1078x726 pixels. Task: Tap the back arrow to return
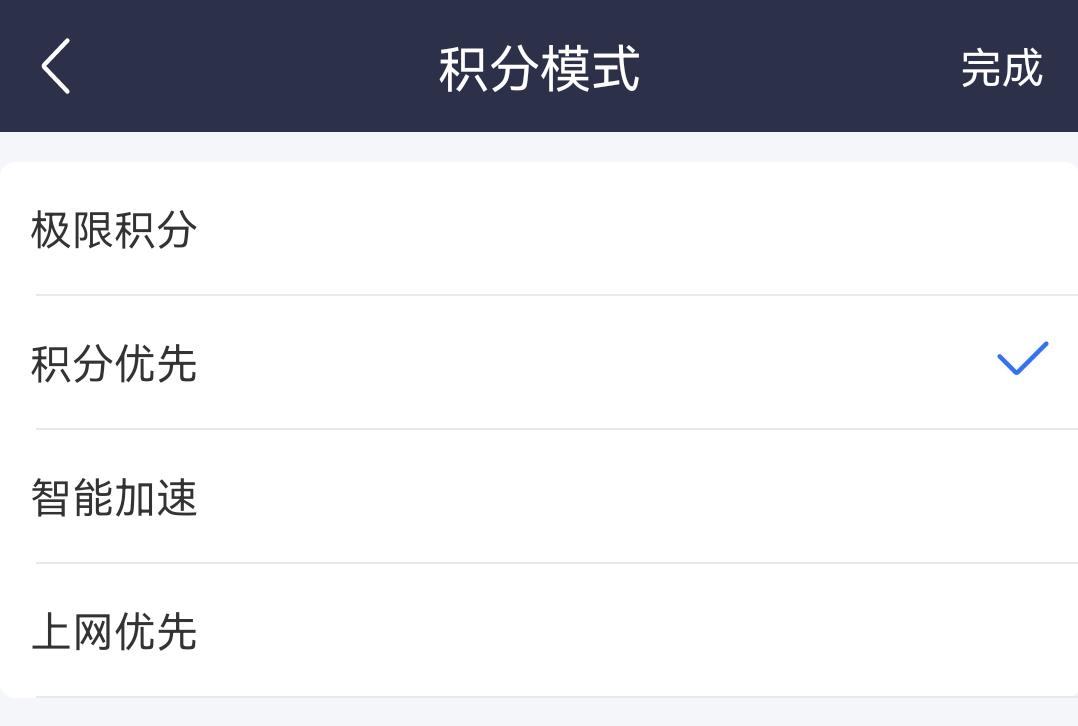pos(55,65)
